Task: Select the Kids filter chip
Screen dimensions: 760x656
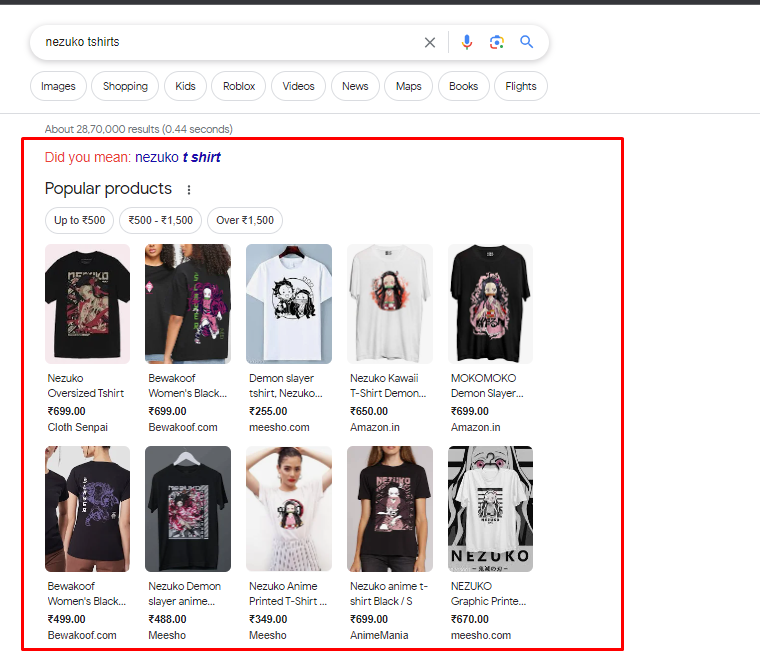Action: click(185, 86)
